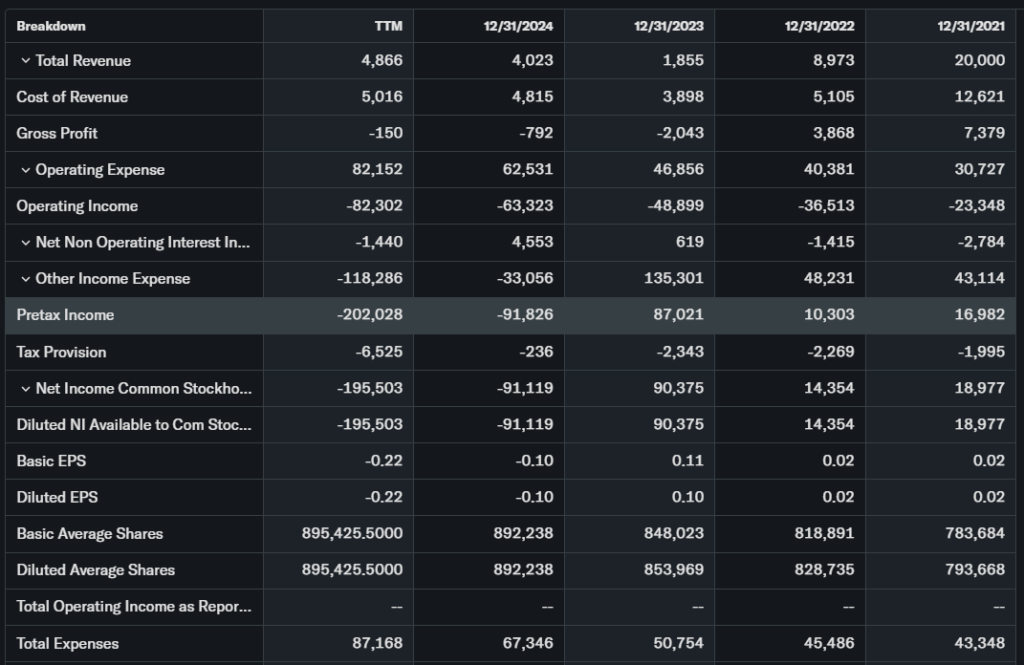Select the Operating Income row label

[77, 206]
